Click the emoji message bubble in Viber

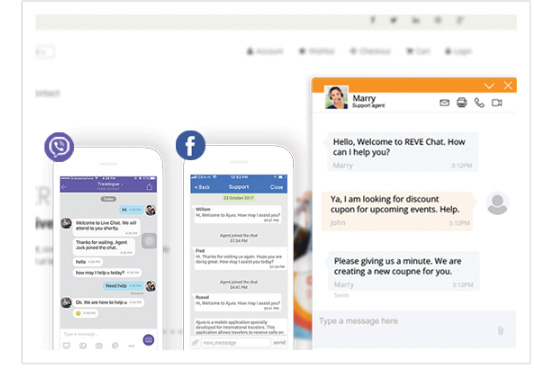pyautogui.click(x=85, y=313)
